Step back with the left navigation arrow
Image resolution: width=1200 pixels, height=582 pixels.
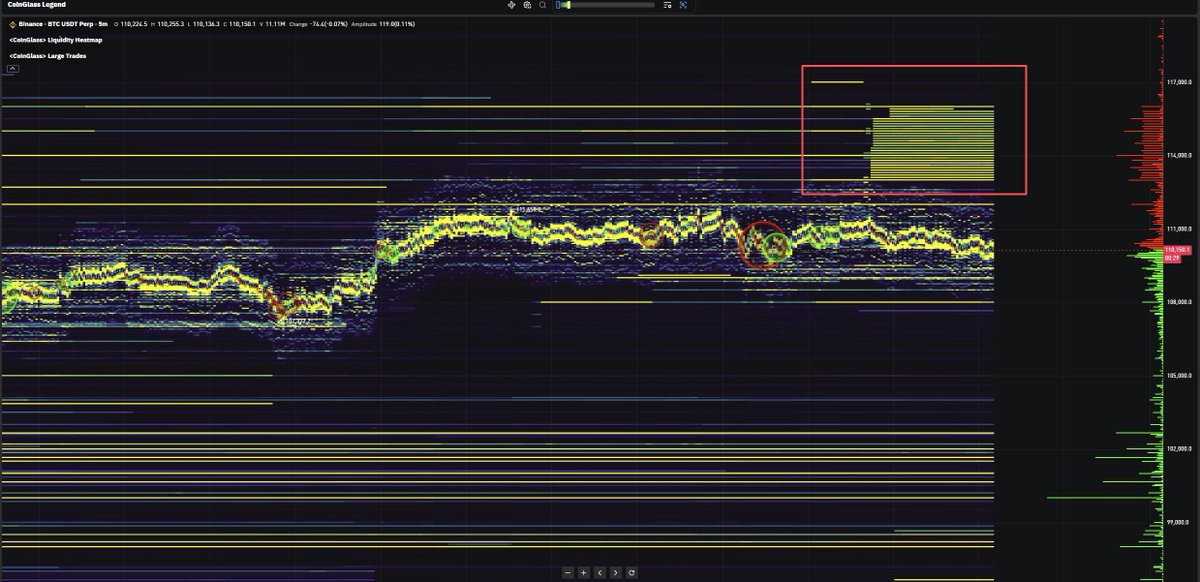tap(600, 572)
